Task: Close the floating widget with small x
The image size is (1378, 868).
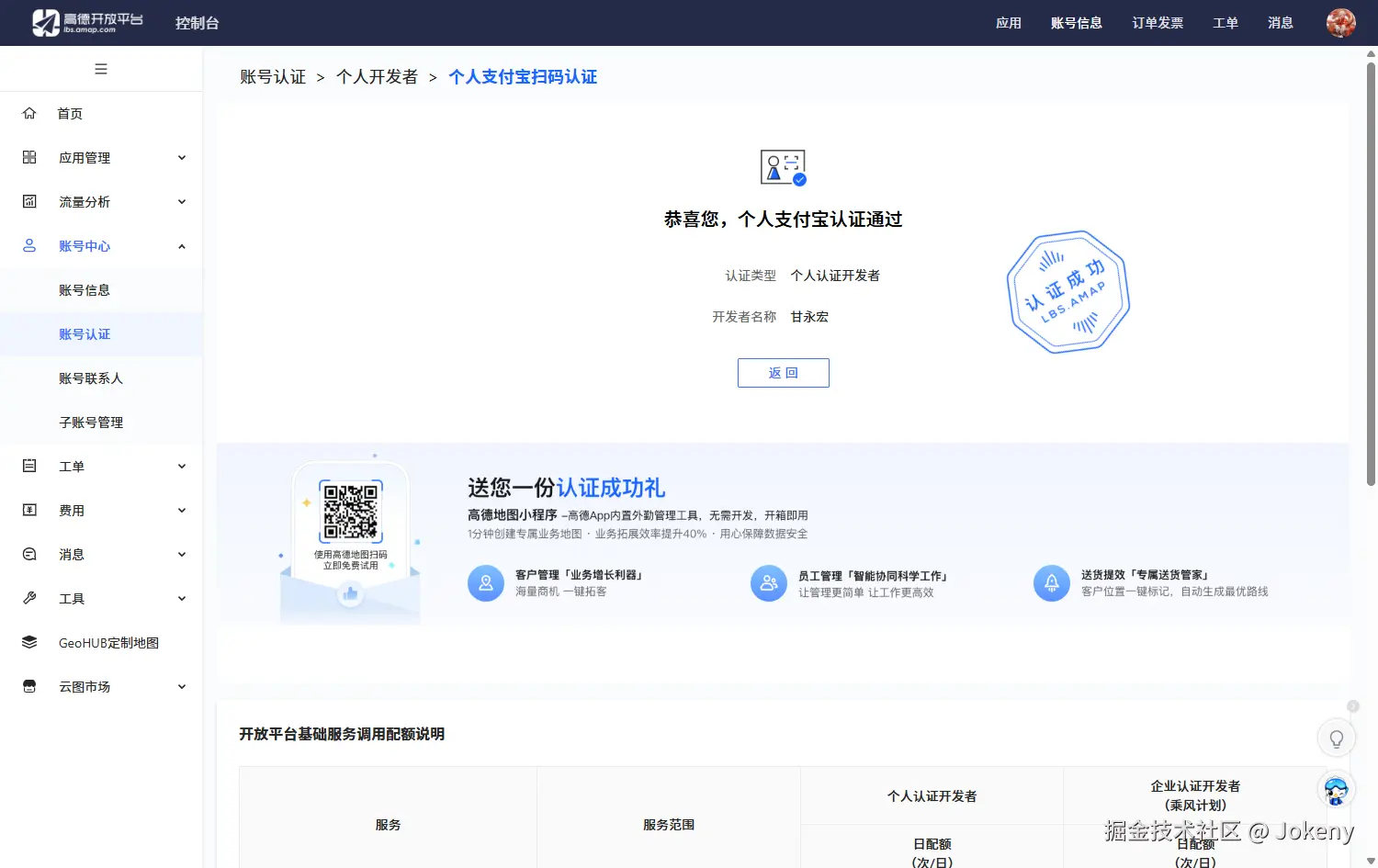Action: click(x=1353, y=706)
